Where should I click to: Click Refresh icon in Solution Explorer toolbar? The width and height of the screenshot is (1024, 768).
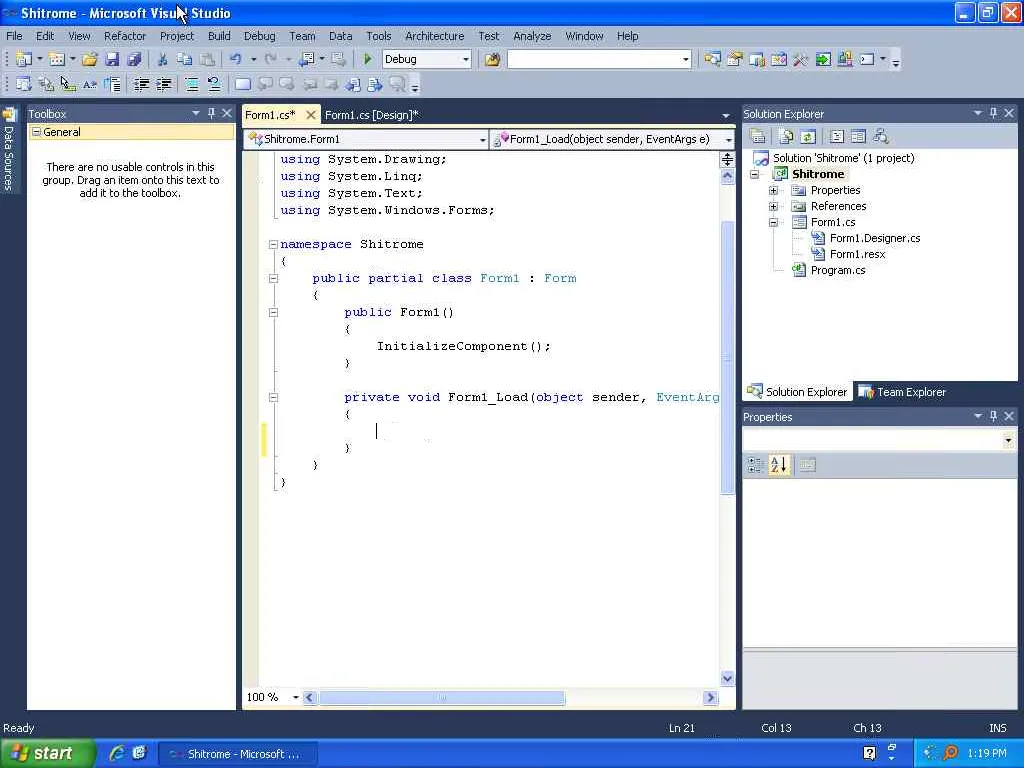pyautogui.click(x=807, y=137)
